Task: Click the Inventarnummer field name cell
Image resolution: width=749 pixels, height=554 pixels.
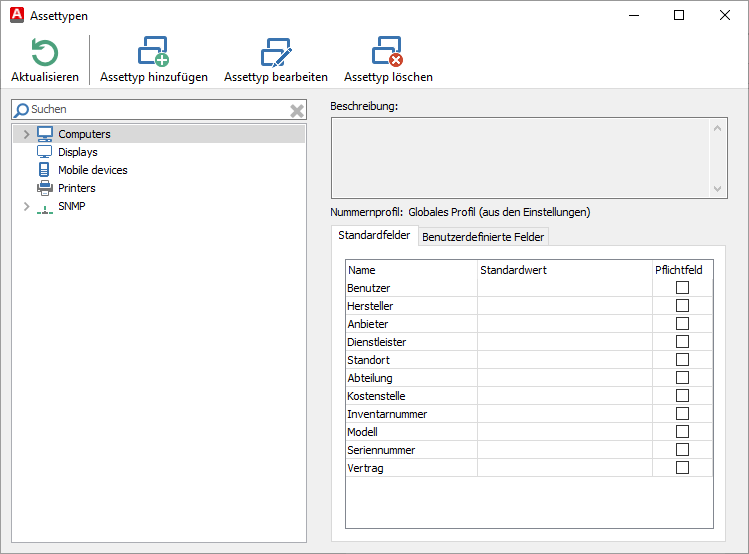Action: [x=411, y=414]
